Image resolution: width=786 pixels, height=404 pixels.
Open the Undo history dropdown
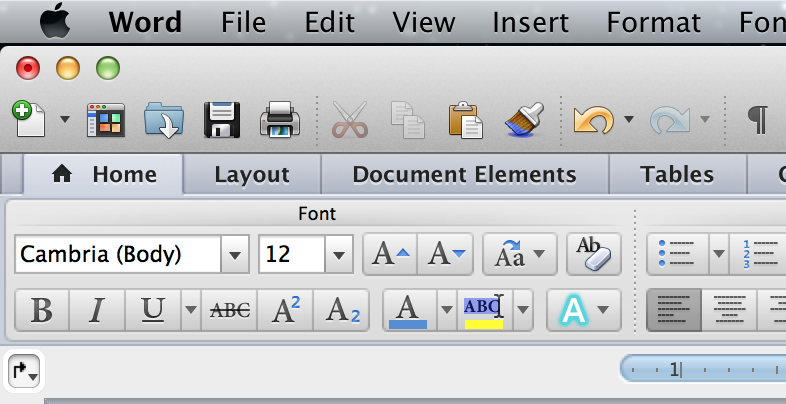point(629,119)
